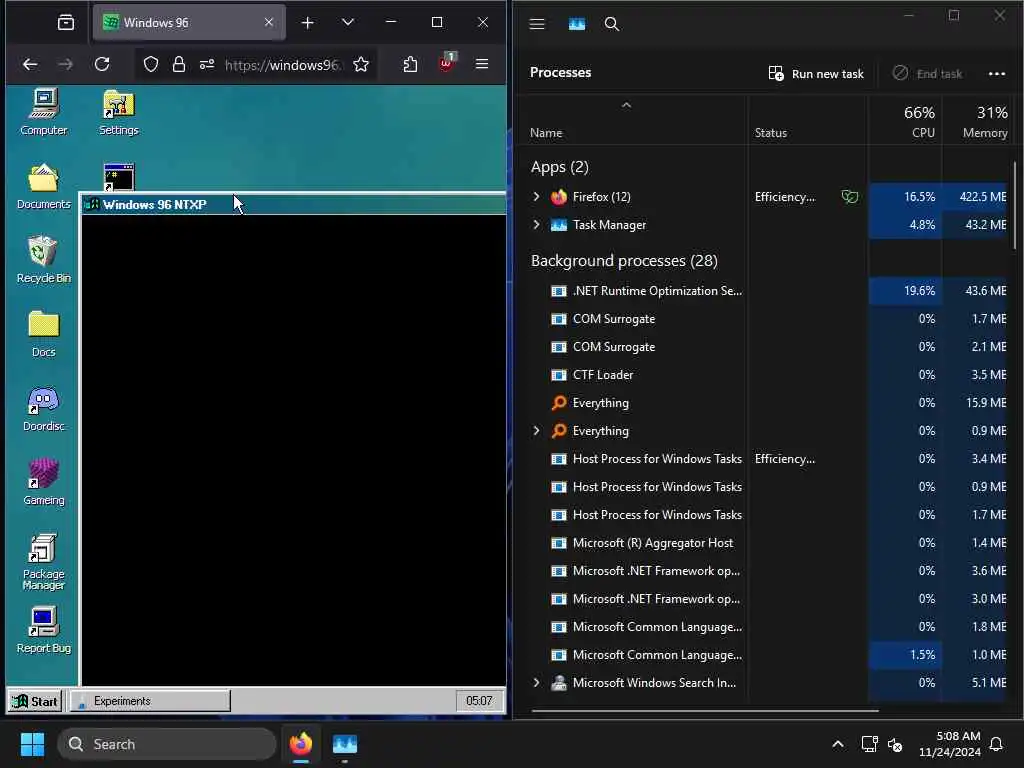The height and width of the screenshot is (768, 1024).
Task: Open the Settings desktop icon in Windows 96
Action: coord(119,112)
